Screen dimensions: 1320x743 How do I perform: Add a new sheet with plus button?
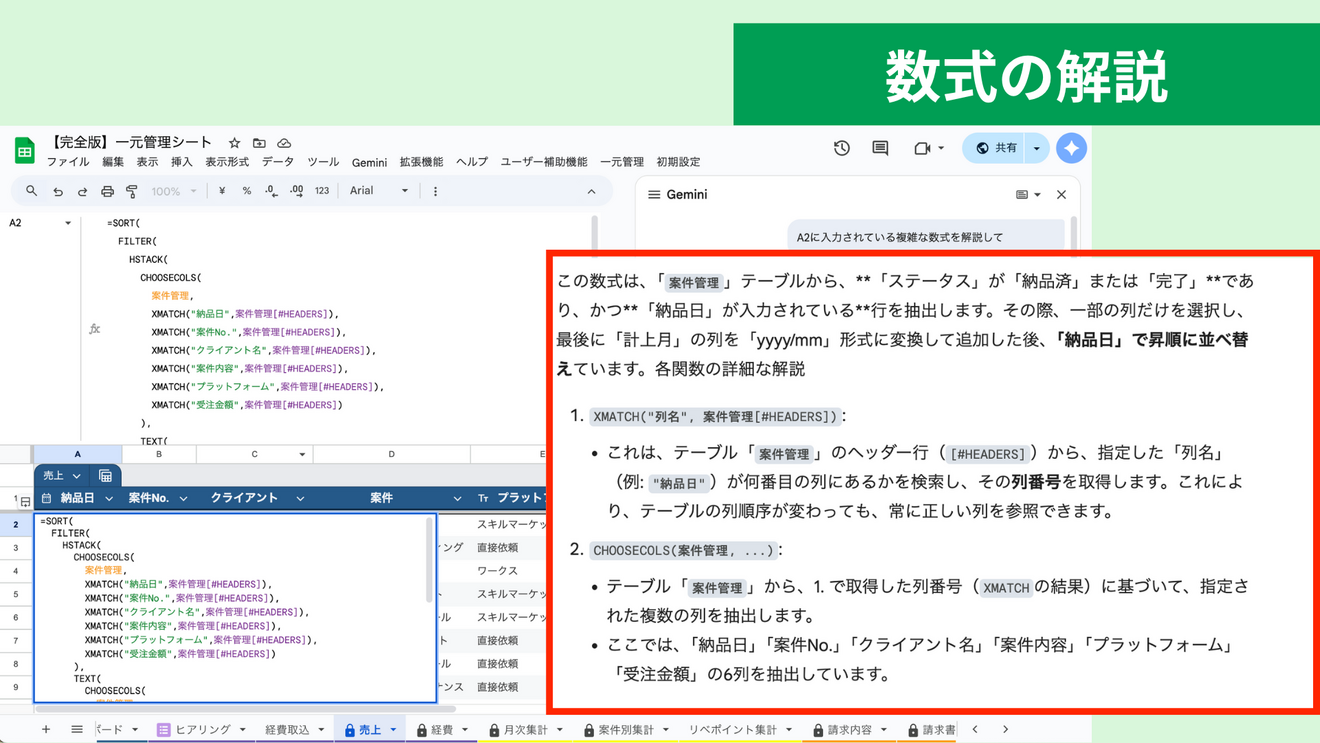pos(45,730)
